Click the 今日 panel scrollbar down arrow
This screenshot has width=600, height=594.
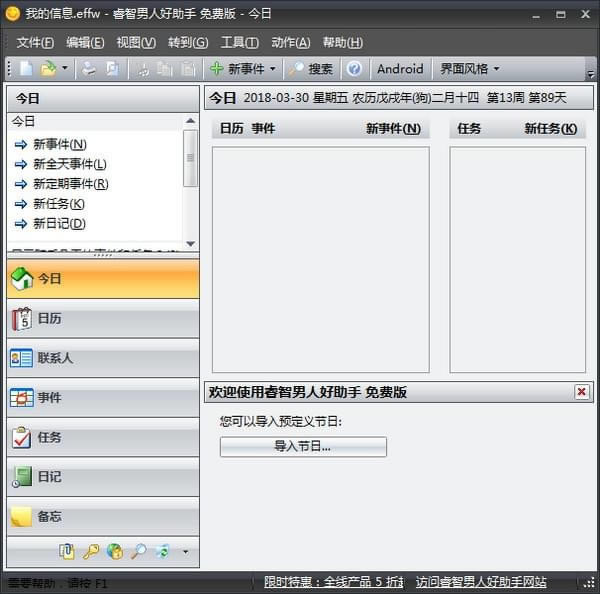coord(190,243)
